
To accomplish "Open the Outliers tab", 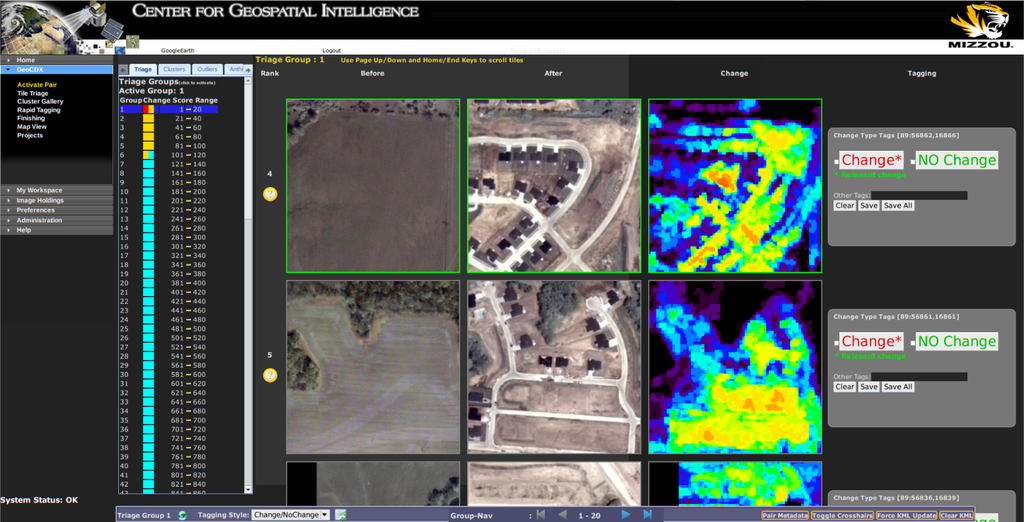I will [x=207, y=69].
